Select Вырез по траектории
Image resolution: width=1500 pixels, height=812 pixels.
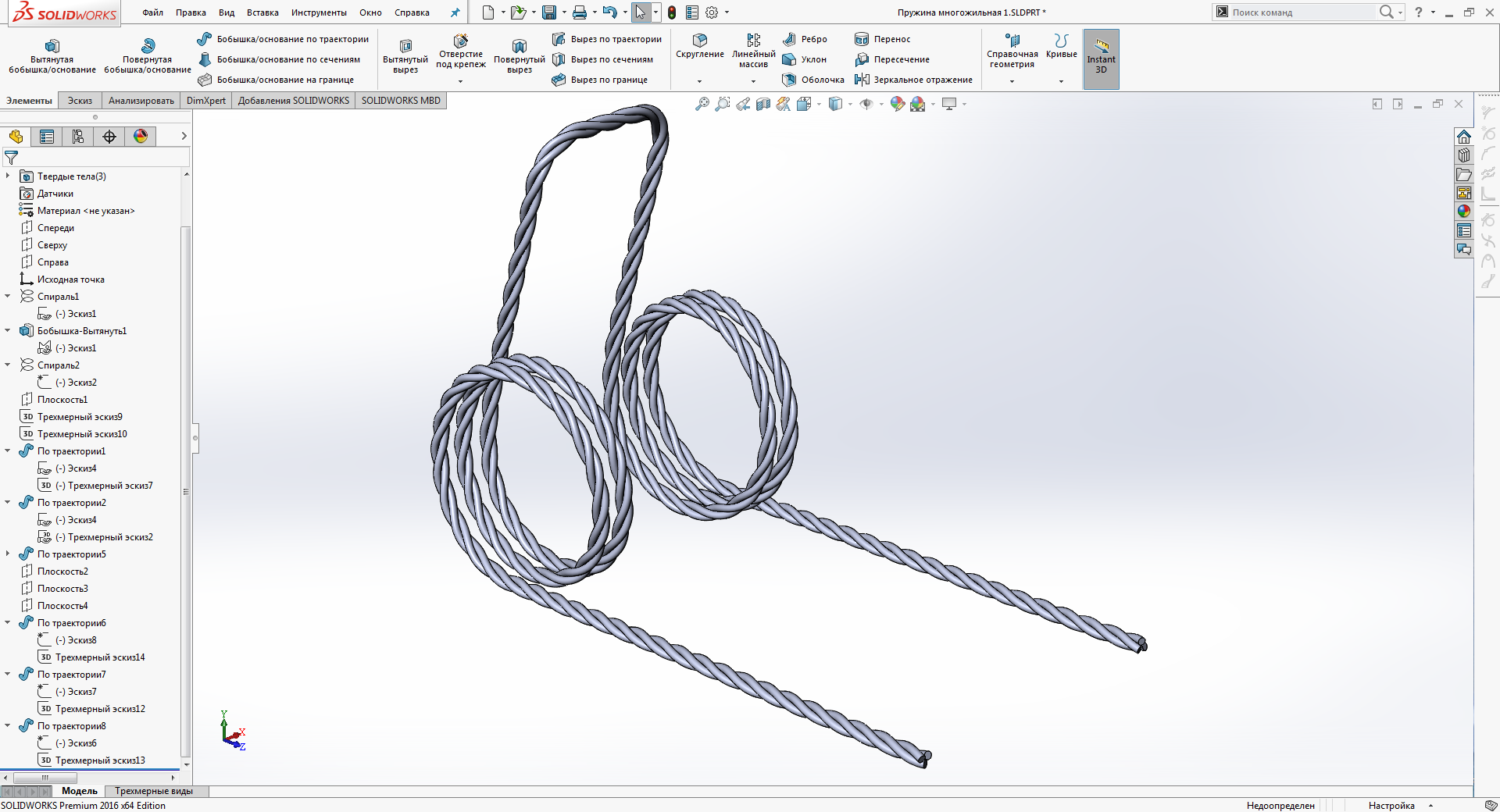coord(606,39)
